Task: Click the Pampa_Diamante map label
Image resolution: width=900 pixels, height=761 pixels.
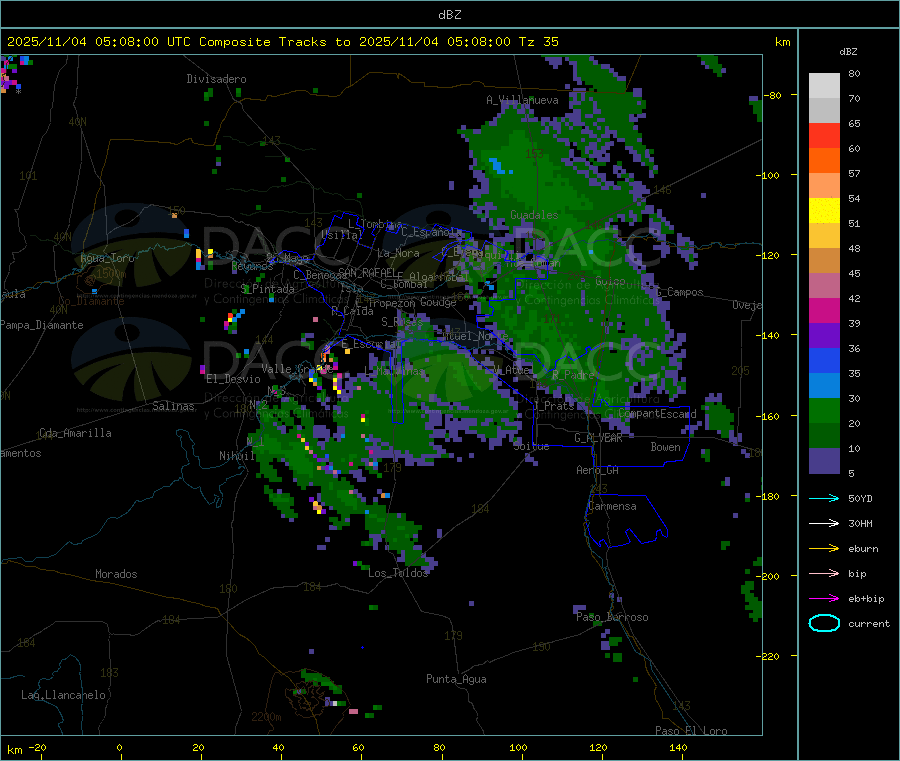Action: point(42,325)
